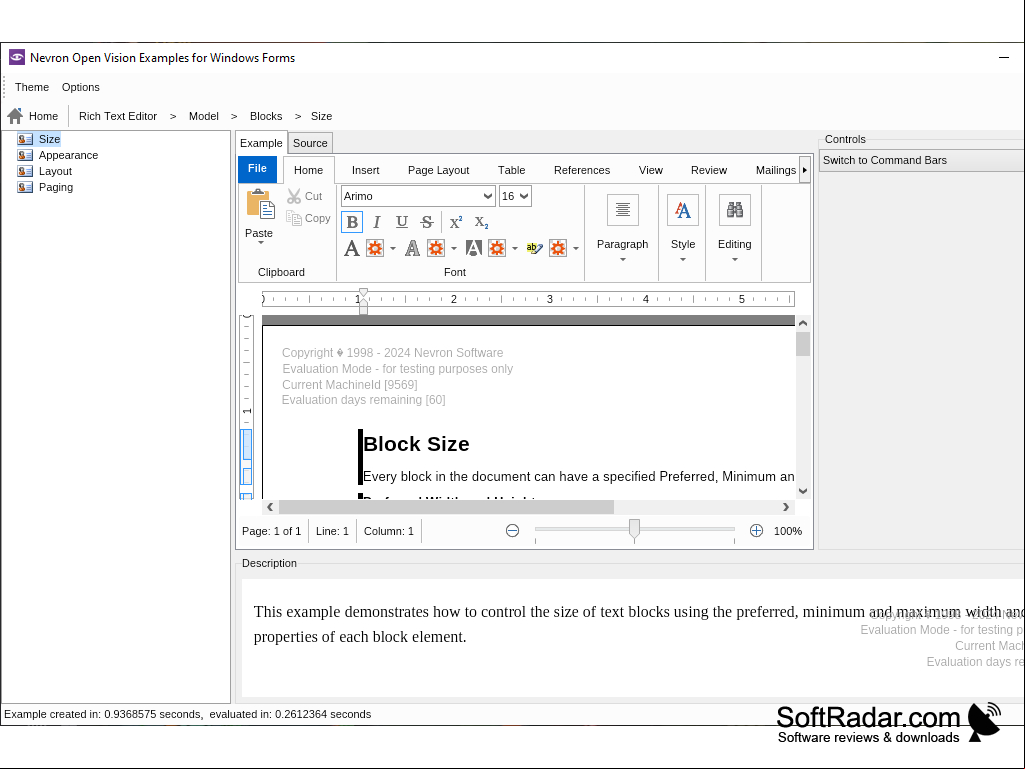
Task: Select the Size example in tree
Action: coord(49,139)
